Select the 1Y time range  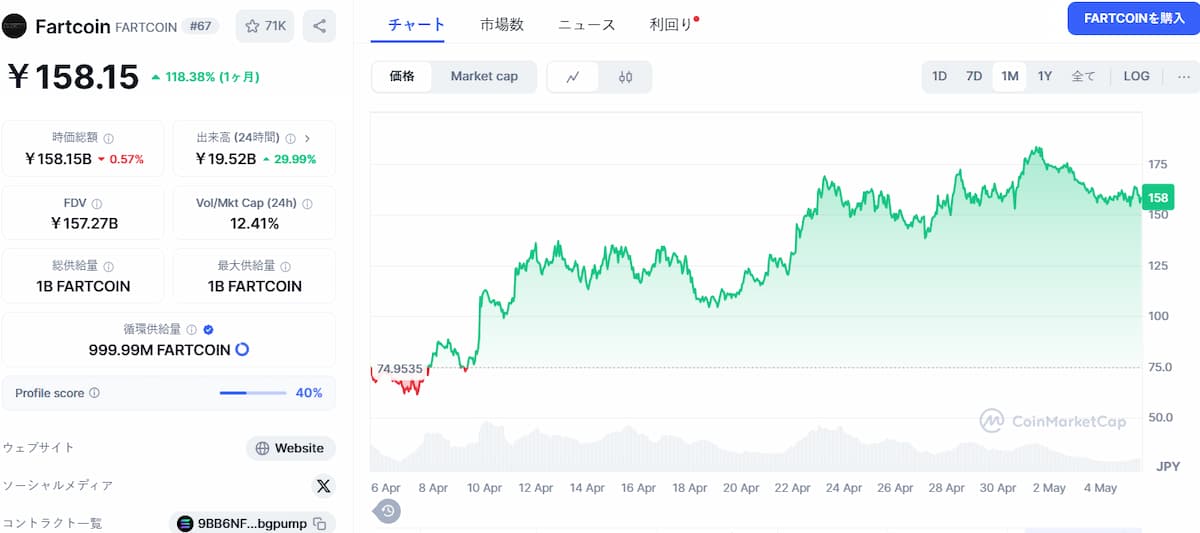click(1044, 76)
